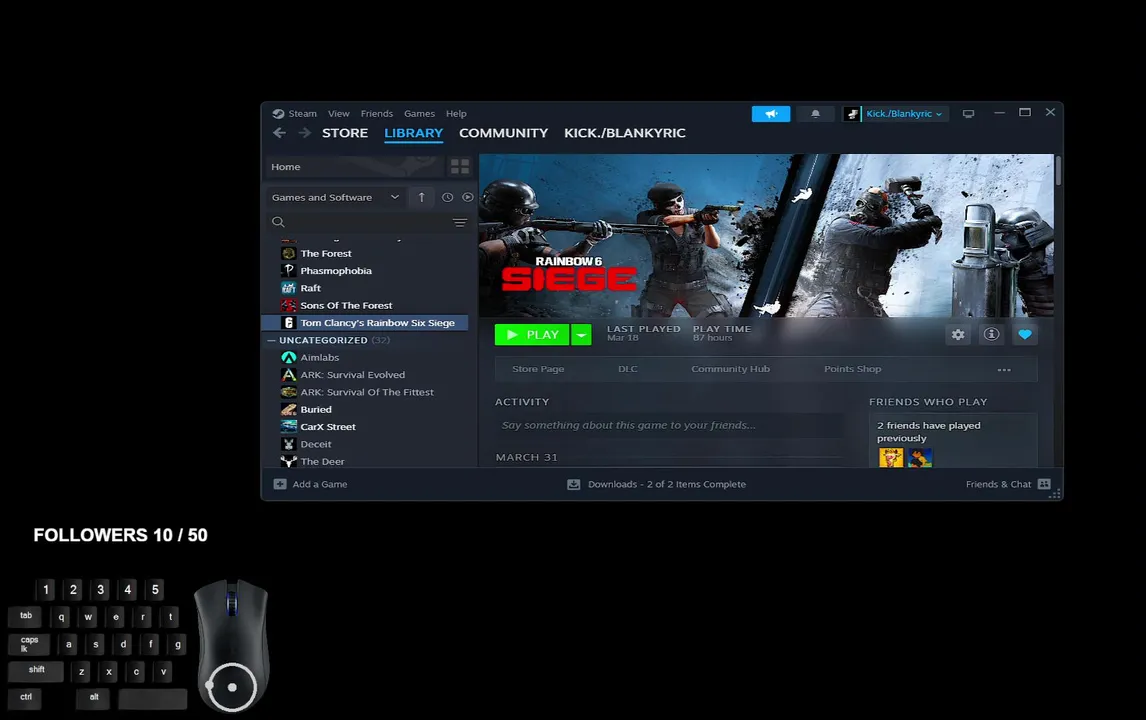Switch to the STORE tab

[x=345, y=133]
